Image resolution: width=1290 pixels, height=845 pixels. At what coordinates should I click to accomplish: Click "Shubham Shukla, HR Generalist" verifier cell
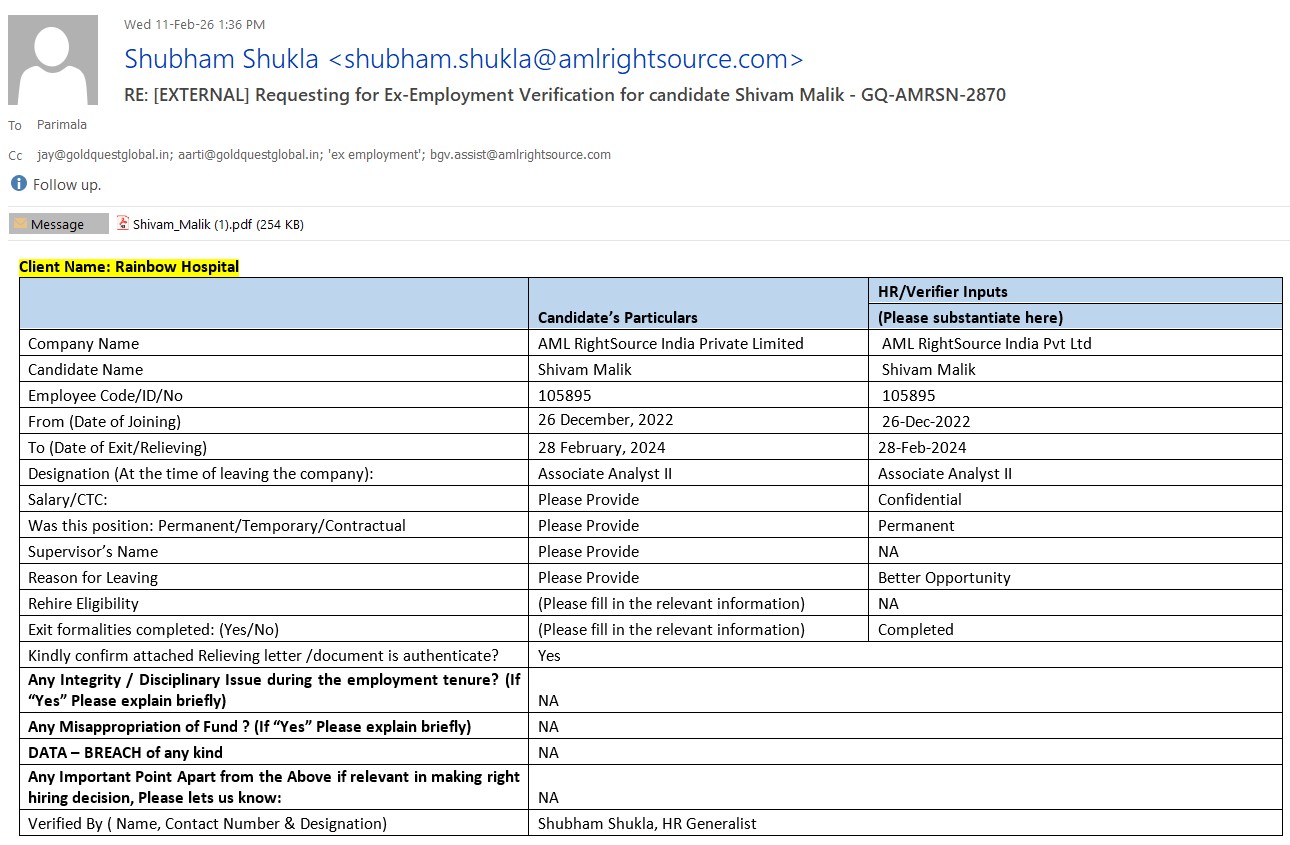pyautogui.click(x=647, y=823)
